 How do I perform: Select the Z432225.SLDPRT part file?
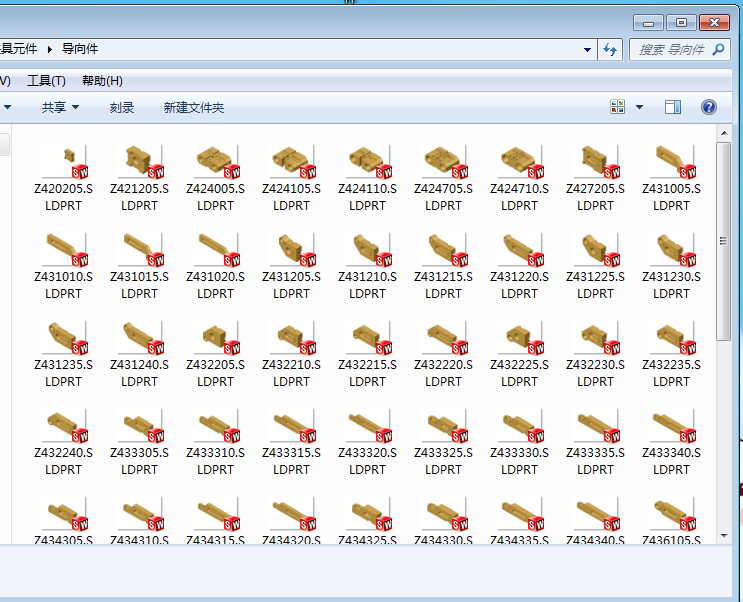click(x=519, y=354)
